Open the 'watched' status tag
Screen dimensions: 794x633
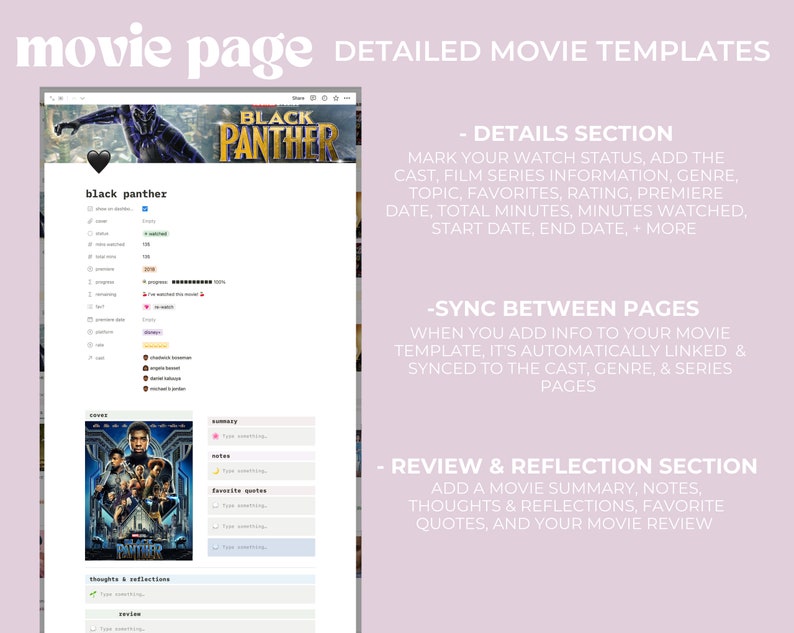(156, 233)
